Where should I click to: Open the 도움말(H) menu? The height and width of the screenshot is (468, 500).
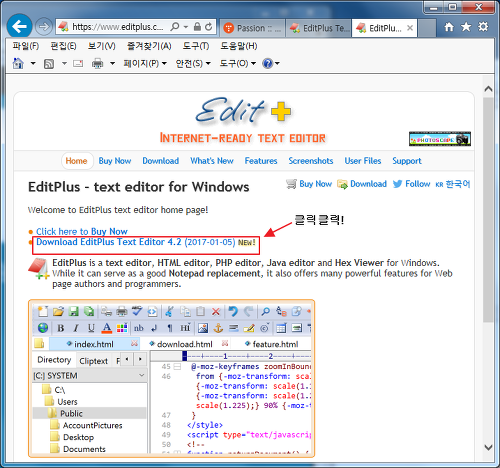[x=239, y=46]
